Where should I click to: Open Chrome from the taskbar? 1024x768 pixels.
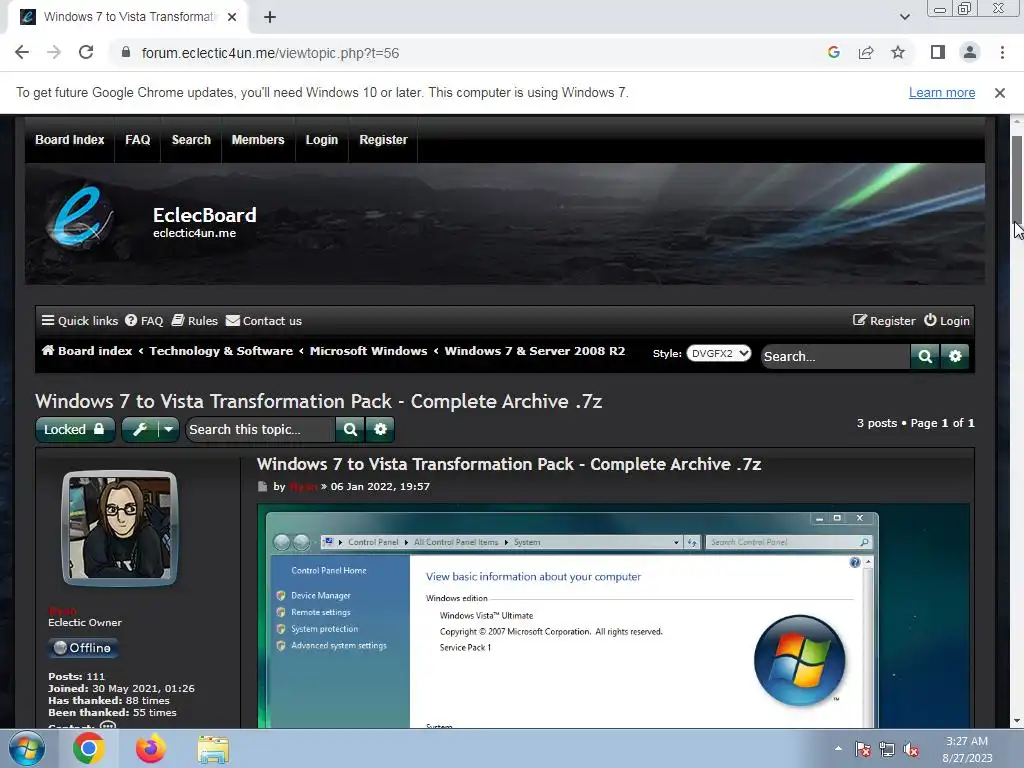[x=89, y=748]
